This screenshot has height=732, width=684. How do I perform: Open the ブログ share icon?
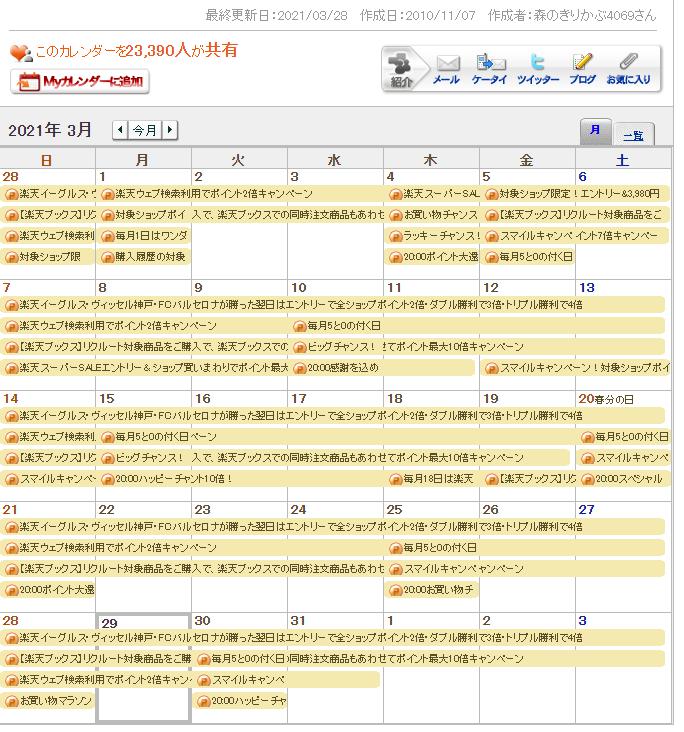(x=582, y=70)
